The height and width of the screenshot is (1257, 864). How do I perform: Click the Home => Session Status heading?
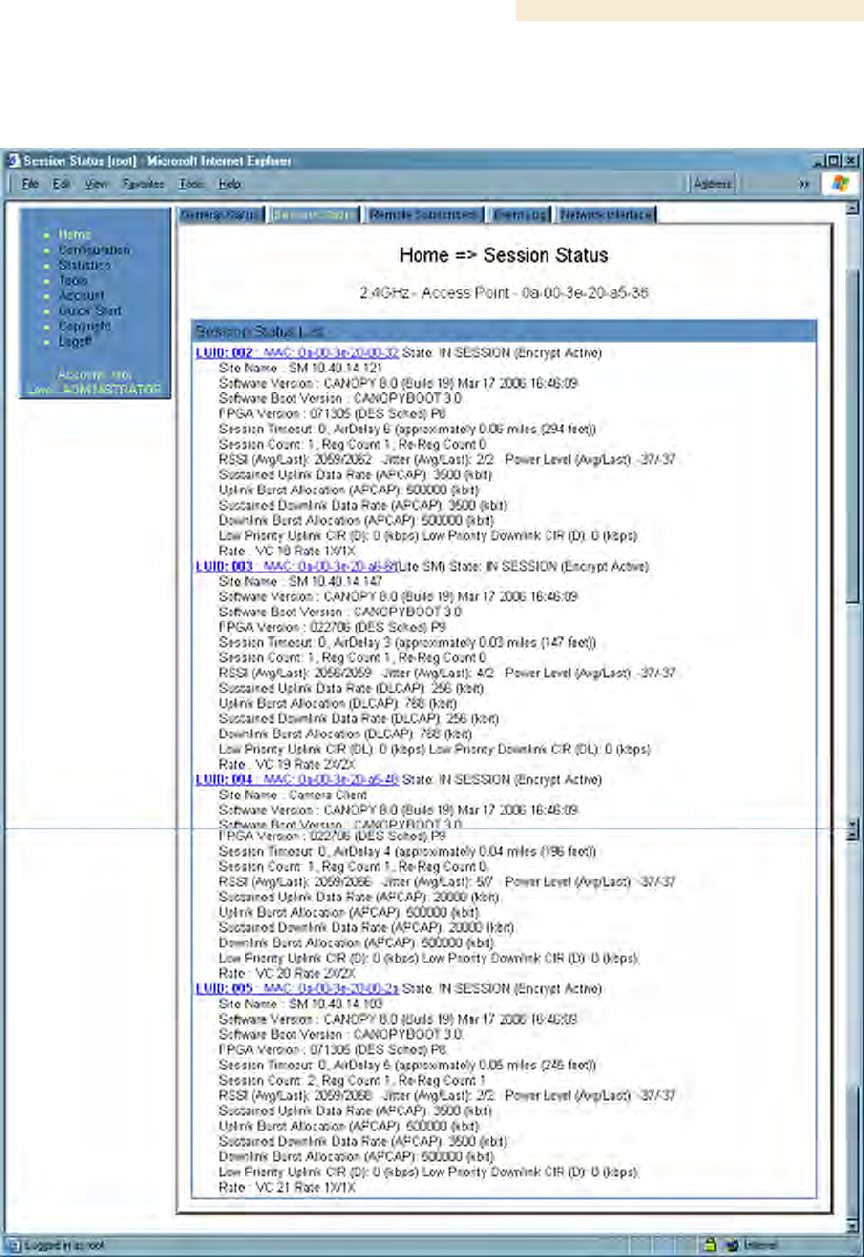pos(503,256)
